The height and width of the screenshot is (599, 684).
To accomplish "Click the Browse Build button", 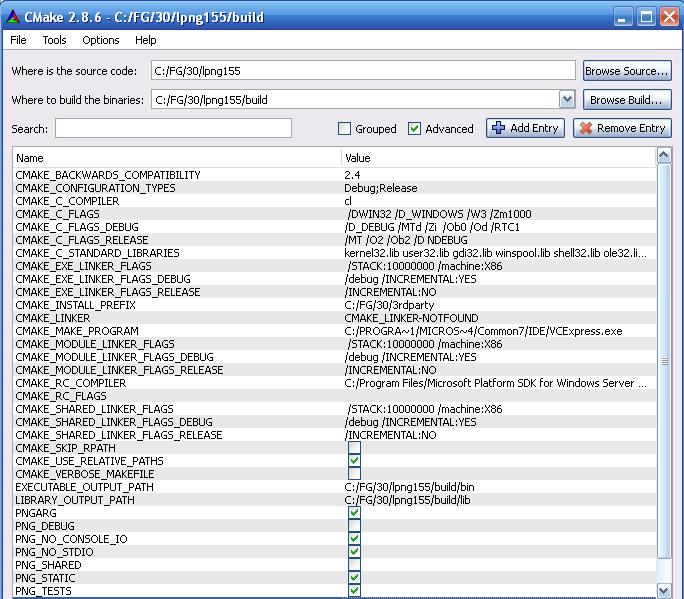I will [627, 100].
